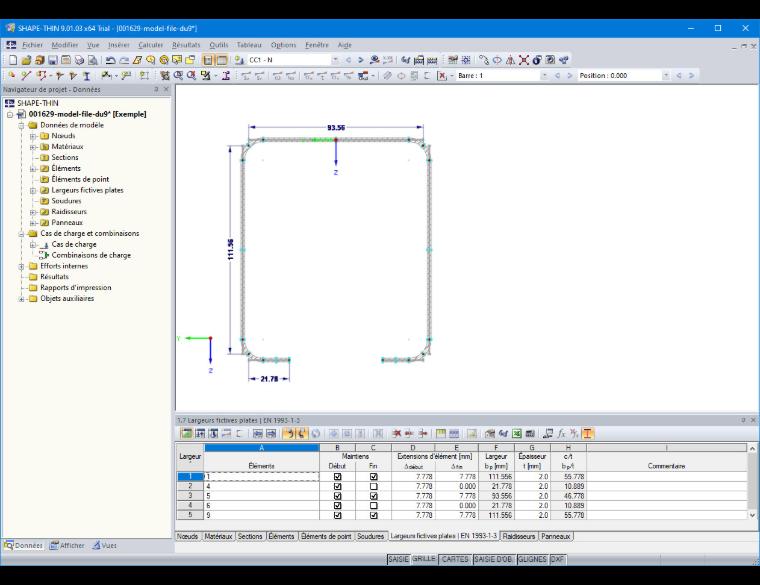Open a file with the yellow folder icon
760x585 pixels.
(x=26, y=60)
